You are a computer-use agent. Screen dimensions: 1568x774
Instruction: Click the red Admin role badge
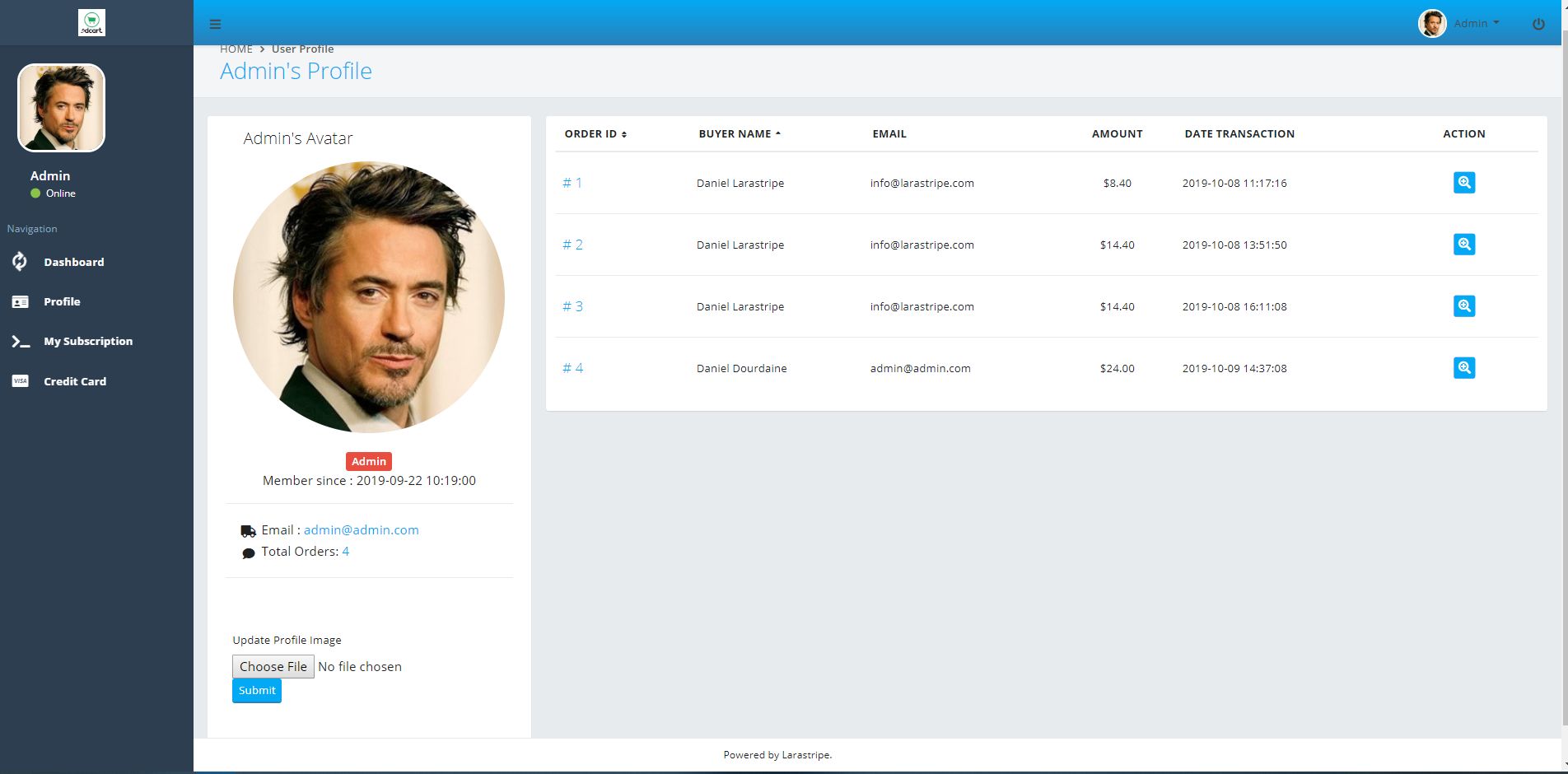coord(369,461)
